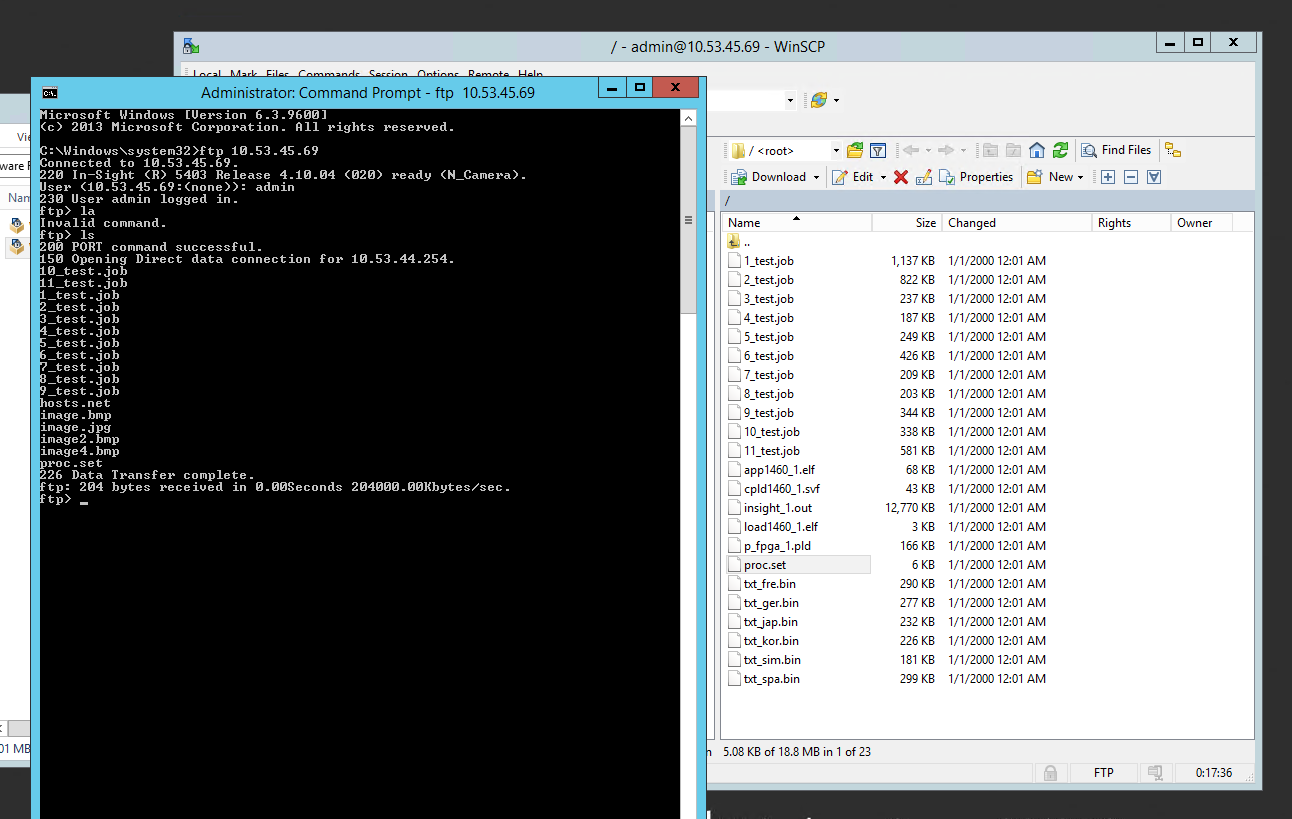The height and width of the screenshot is (819, 1292).
Task: Select insight_1.out file in list
Action: point(777,508)
